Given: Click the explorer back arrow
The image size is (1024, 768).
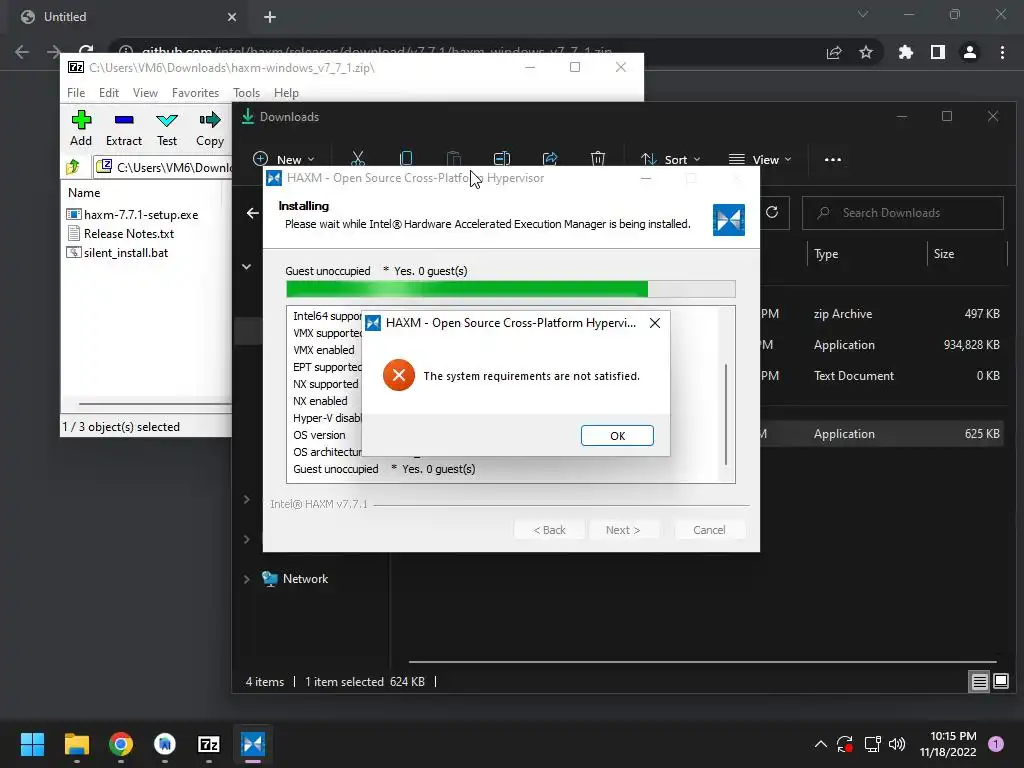Looking at the screenshot, I should [253, 213].
